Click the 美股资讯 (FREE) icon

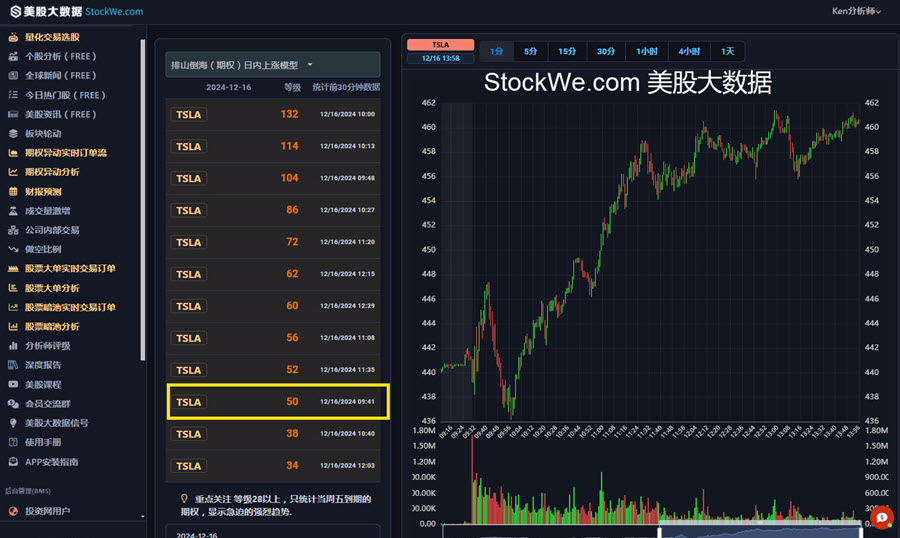point(13,114)
